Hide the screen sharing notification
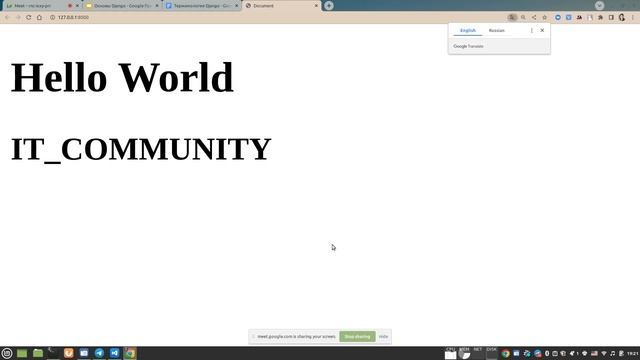640x360 pixels. pos(383,337)
